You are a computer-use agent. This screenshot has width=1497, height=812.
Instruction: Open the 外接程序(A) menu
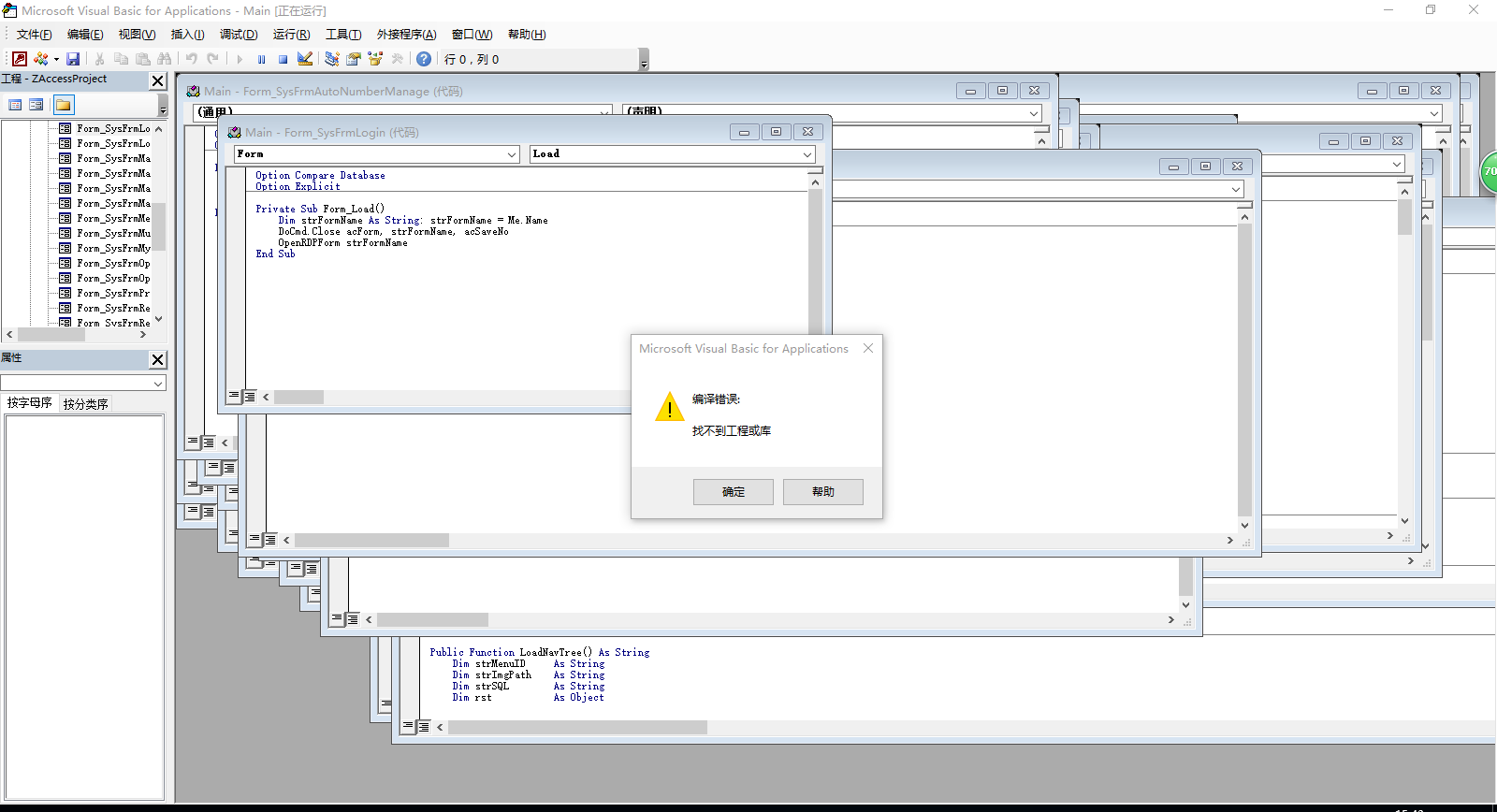tap(406, 35)
